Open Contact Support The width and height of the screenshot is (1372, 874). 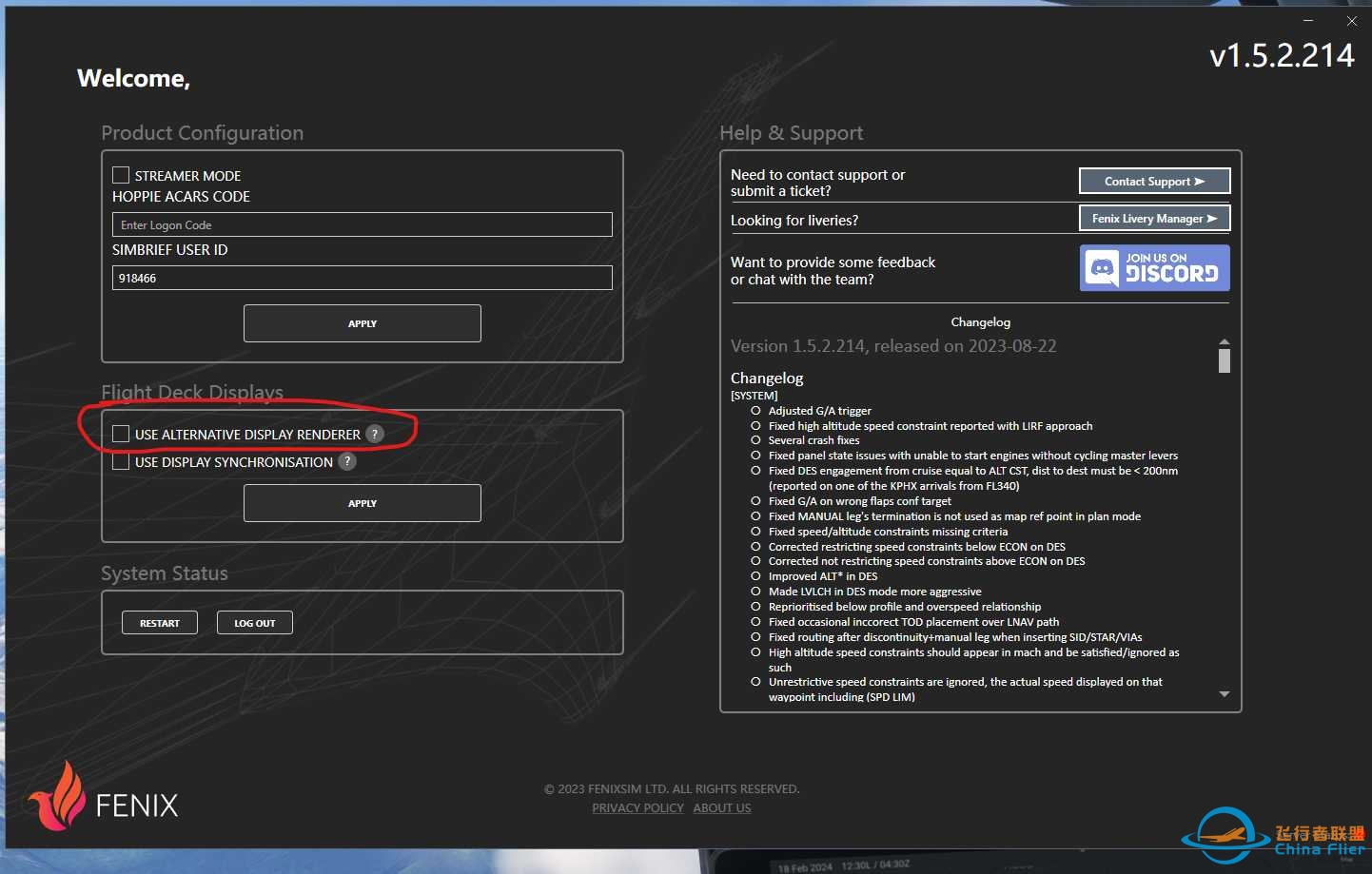[1154, 181]
